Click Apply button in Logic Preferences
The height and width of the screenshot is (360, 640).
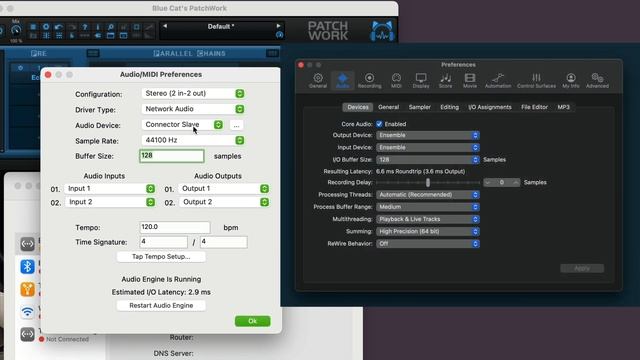(x=582, y=268)
